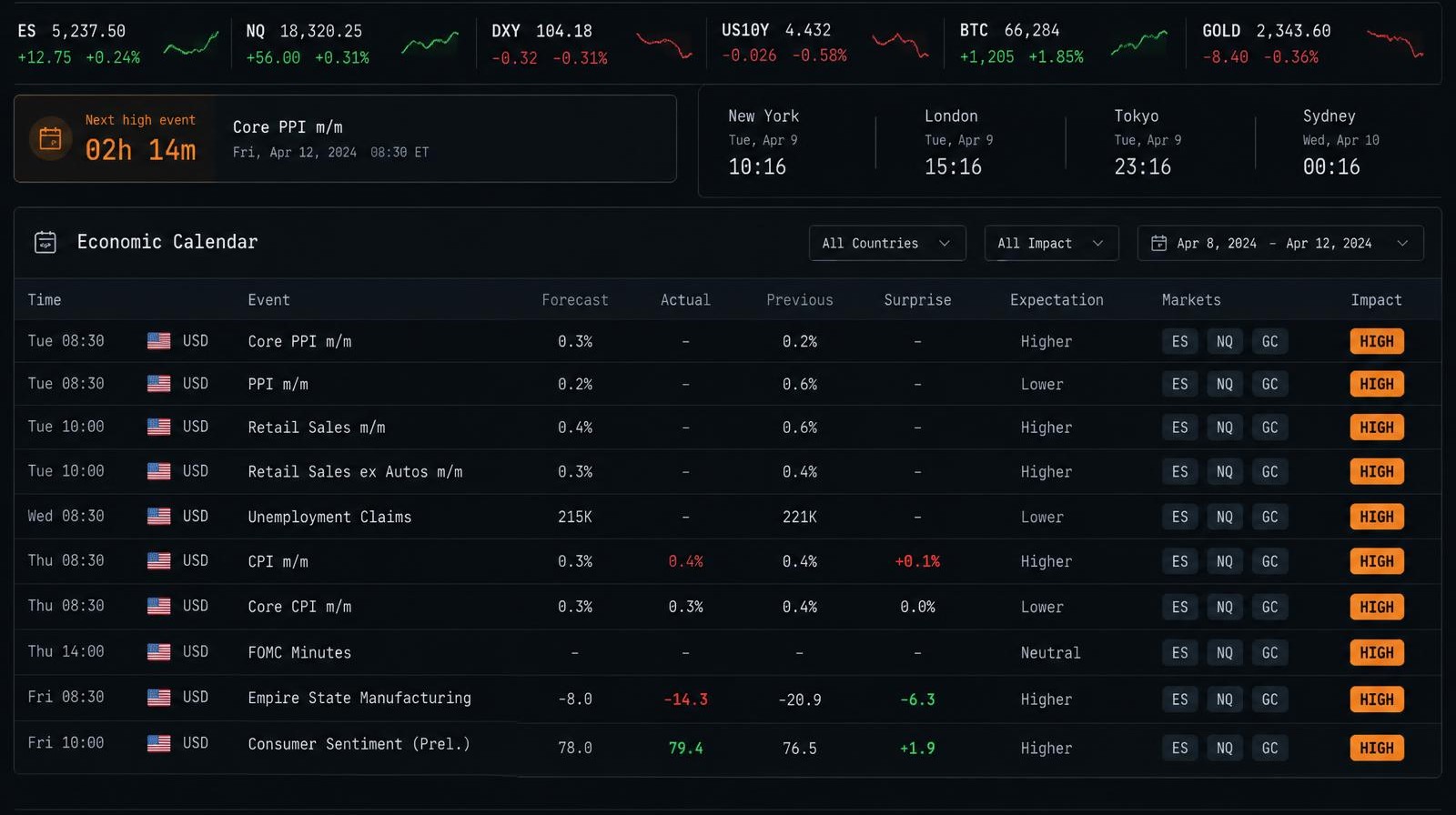Sort by the Forecast column header
1456x815 pixels.
tap(575, 300)
